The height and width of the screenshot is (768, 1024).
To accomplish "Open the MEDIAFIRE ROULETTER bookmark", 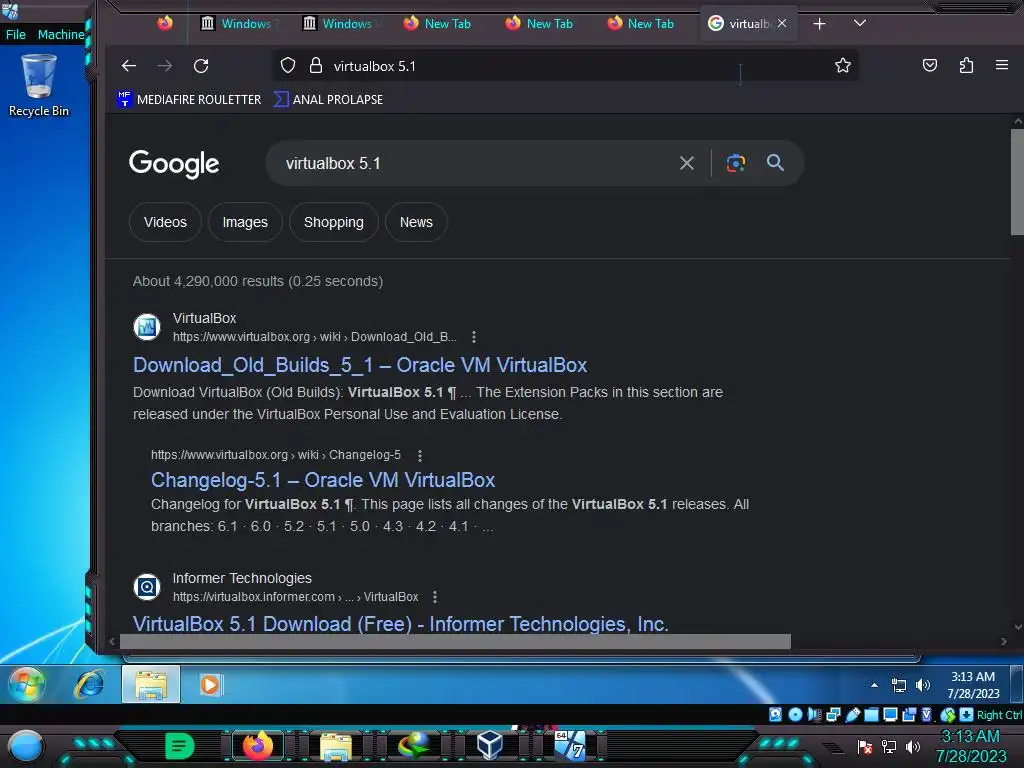I will pyautogui.click(x=189, y=99).
